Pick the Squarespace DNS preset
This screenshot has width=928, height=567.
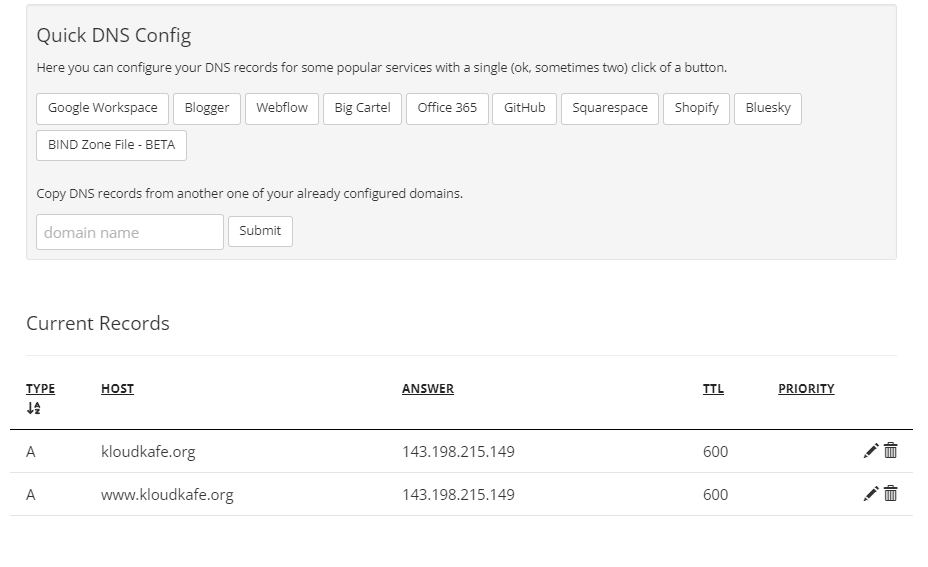pos(610,108)
